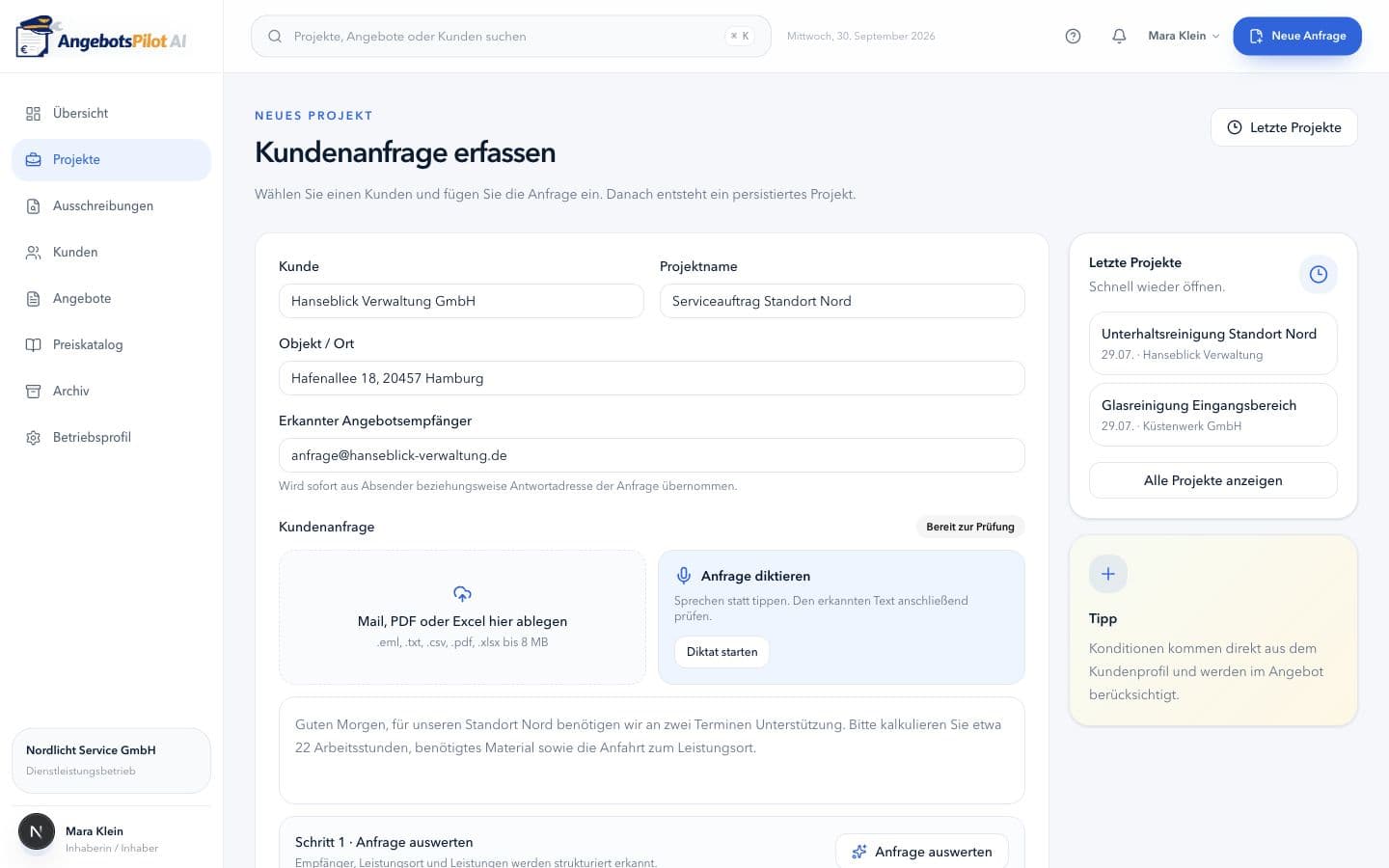This screenshot has height=868, width=1389.
Task: Click the Übersicht dashboard icon
Action: coord(34,114)
